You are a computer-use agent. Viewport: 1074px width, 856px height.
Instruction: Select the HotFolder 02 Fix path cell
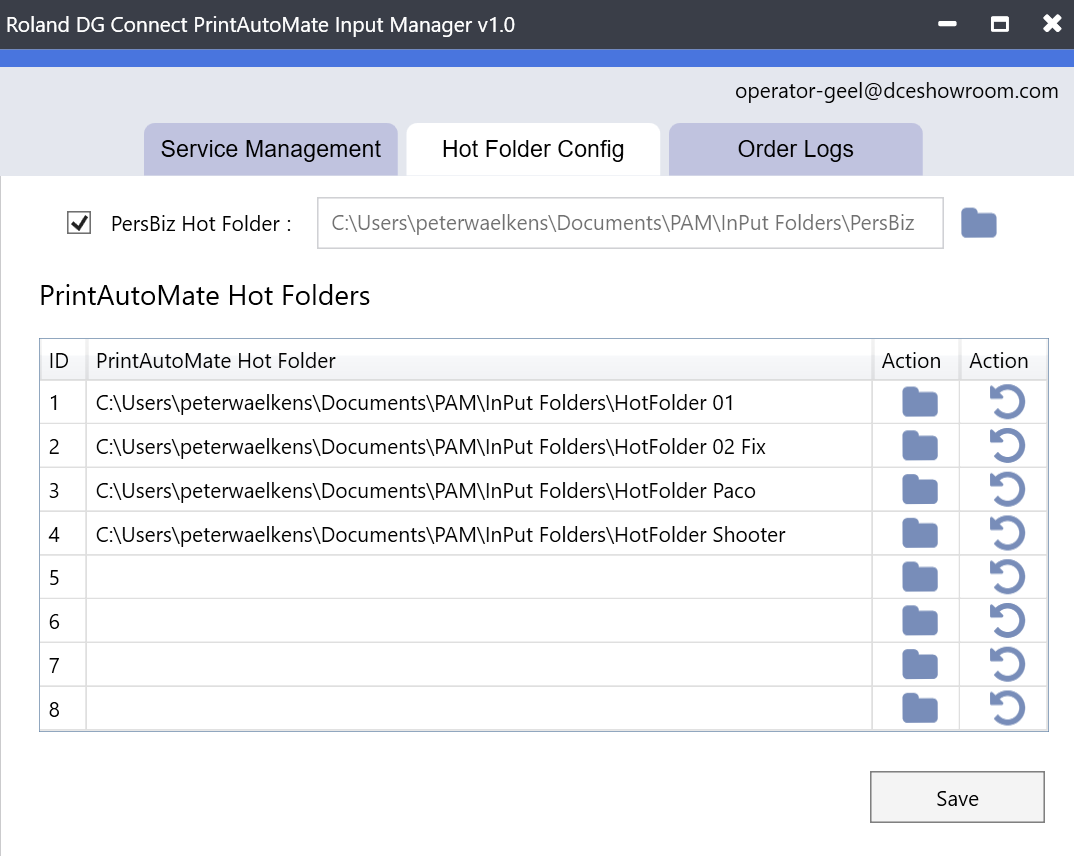coord(479,446)
